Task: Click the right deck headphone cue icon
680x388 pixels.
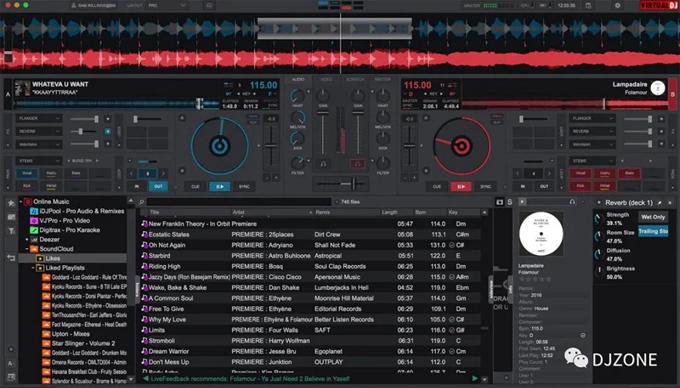Action: [x=357, y=164]
